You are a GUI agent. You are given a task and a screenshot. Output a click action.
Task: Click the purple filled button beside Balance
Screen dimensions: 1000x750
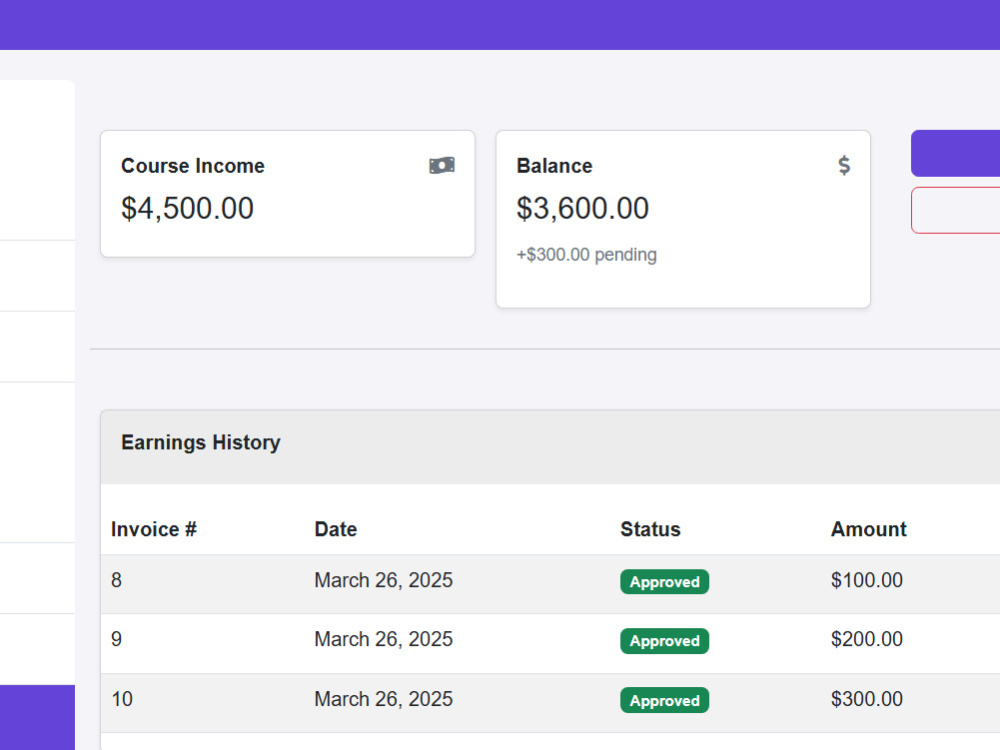[955, 153]
